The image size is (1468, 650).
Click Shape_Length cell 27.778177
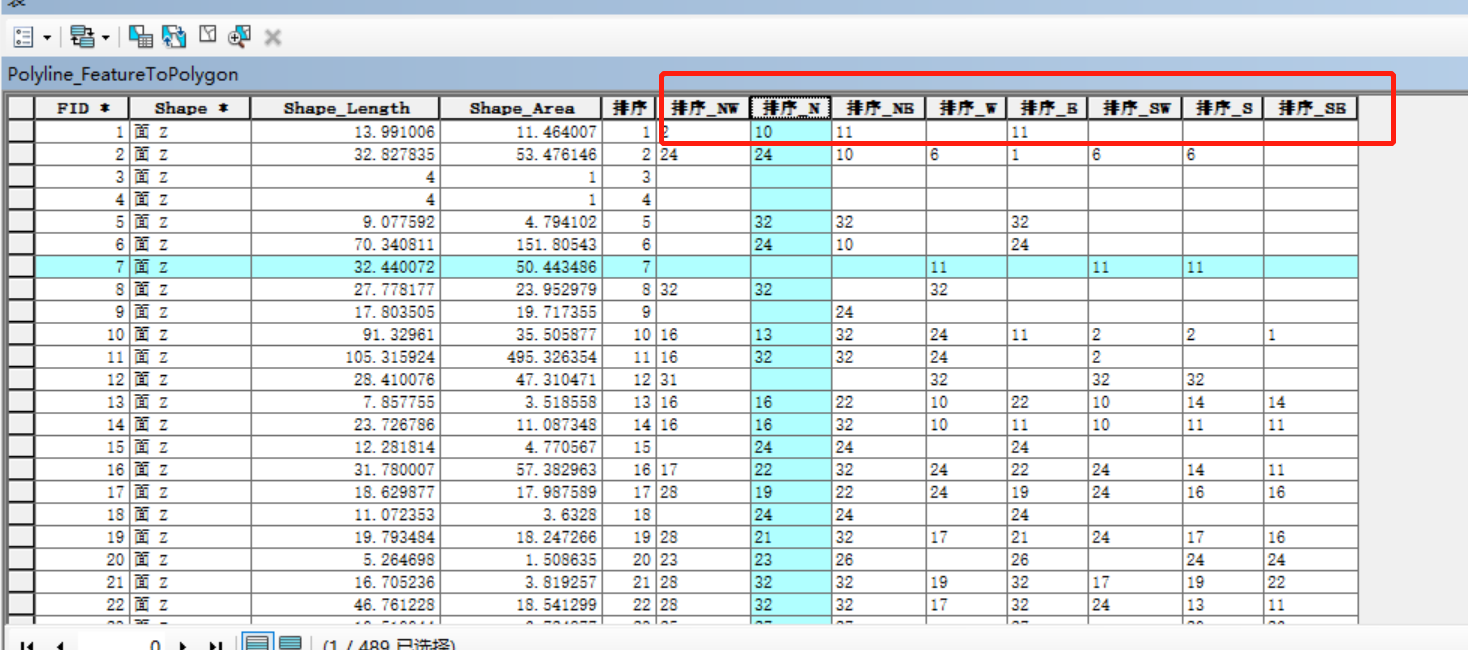346,290
